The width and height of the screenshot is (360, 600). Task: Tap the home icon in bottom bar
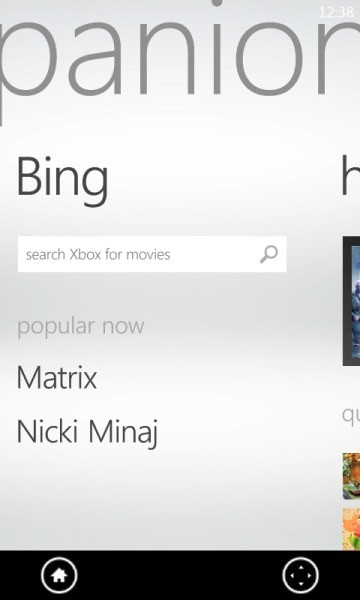click(x=59, y=575)
